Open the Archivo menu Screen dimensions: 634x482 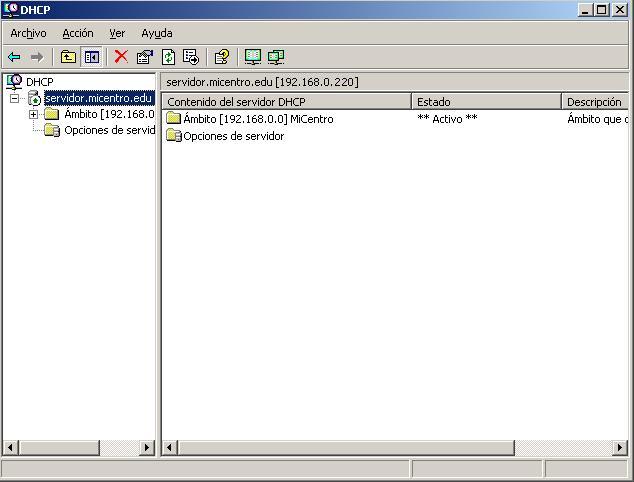tap(28, 33)
